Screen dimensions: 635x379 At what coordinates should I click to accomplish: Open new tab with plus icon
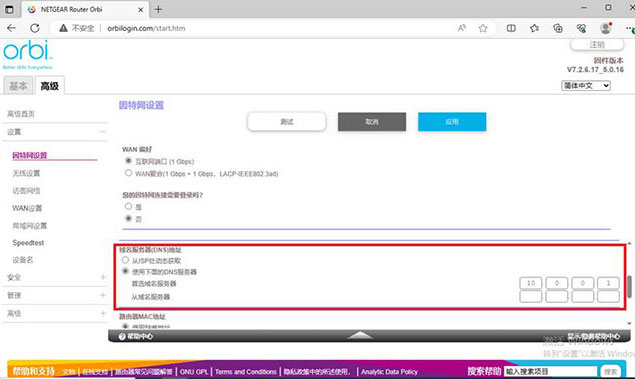158,9
